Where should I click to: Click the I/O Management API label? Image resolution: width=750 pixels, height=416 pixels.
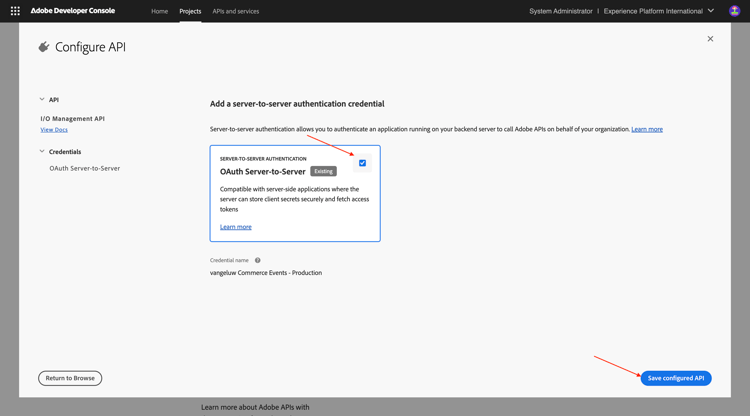pos(73,119)
